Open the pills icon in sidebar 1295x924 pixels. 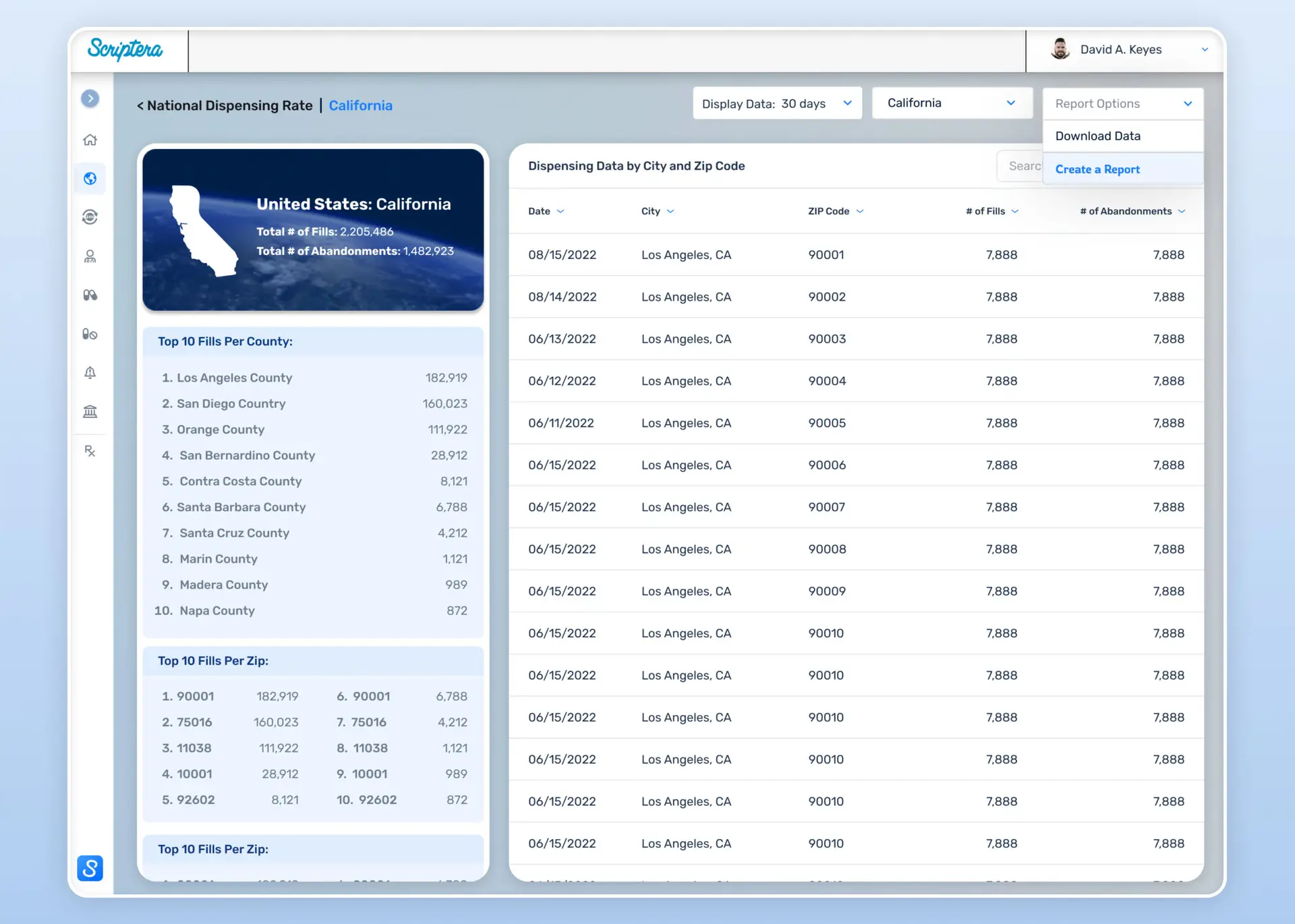(90, 295)
